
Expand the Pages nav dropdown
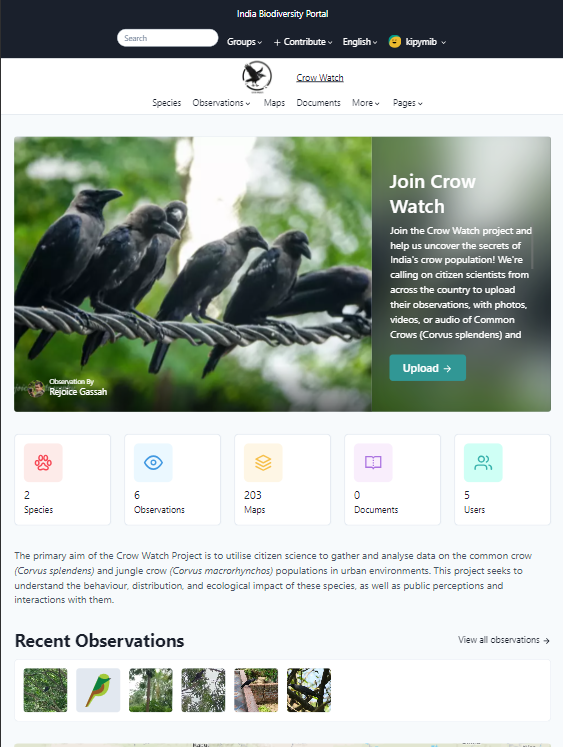tap(408, 103)
